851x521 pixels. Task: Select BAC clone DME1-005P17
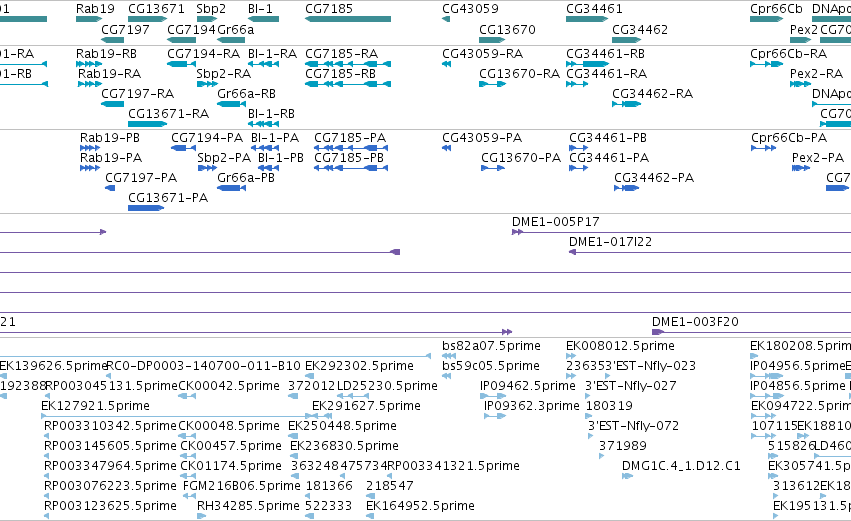point(681,232)
